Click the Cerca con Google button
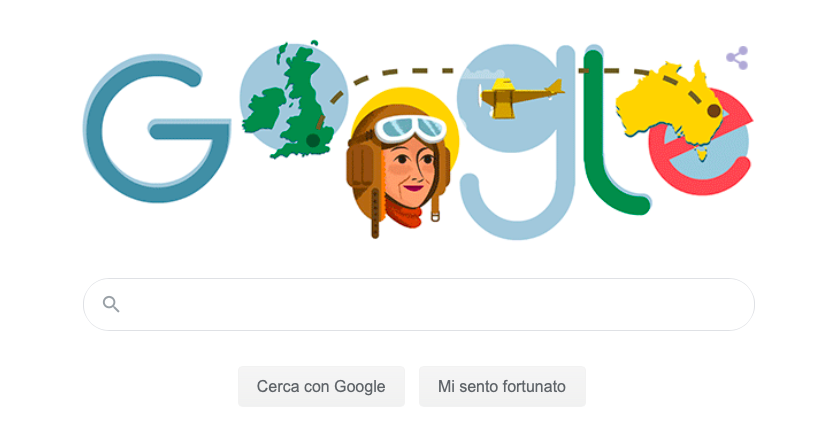Image resolution: width=840 pixels, height=448 pixels. [321, 386]
